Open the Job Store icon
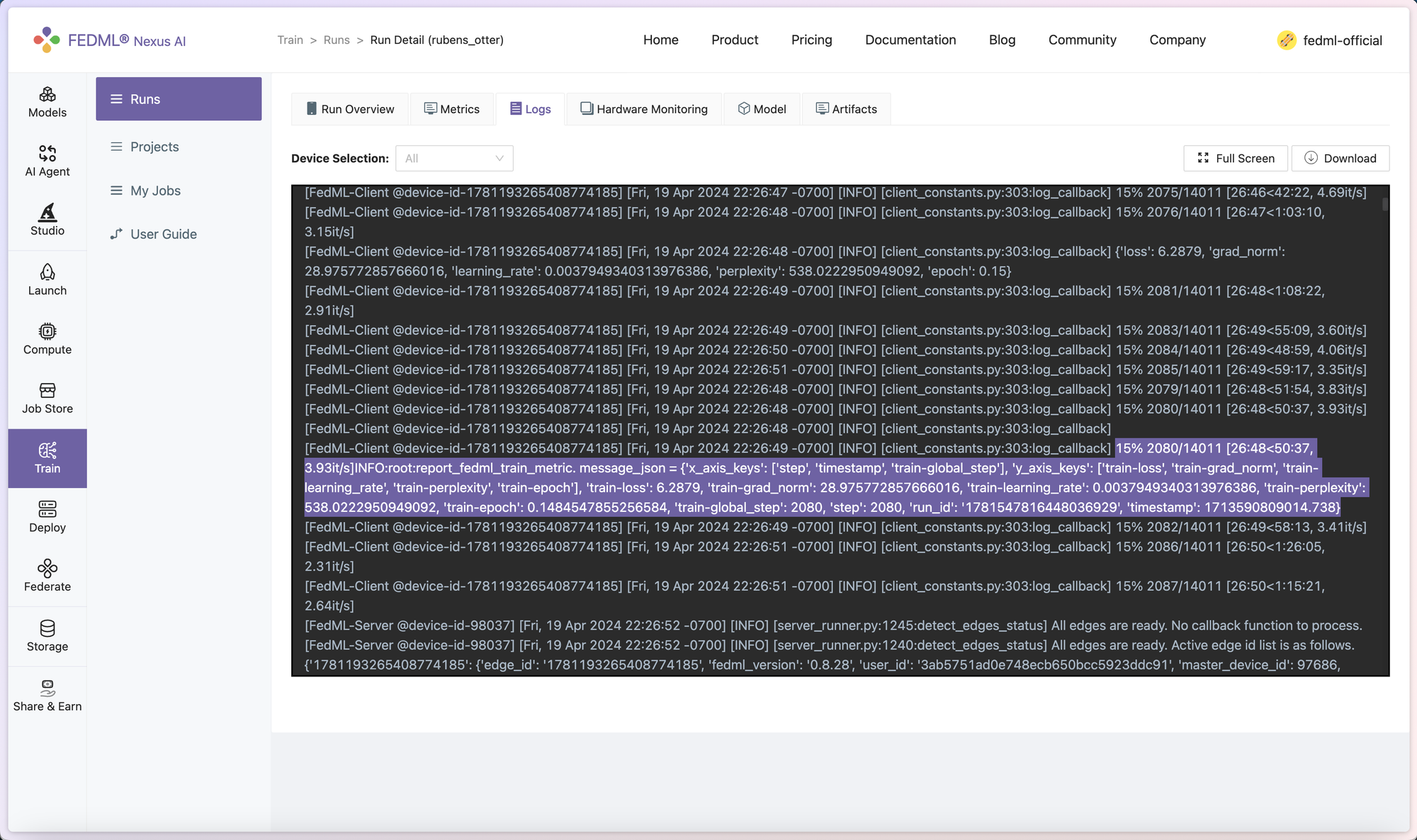This screenshot has width=1417, height=840. [47, 391]
